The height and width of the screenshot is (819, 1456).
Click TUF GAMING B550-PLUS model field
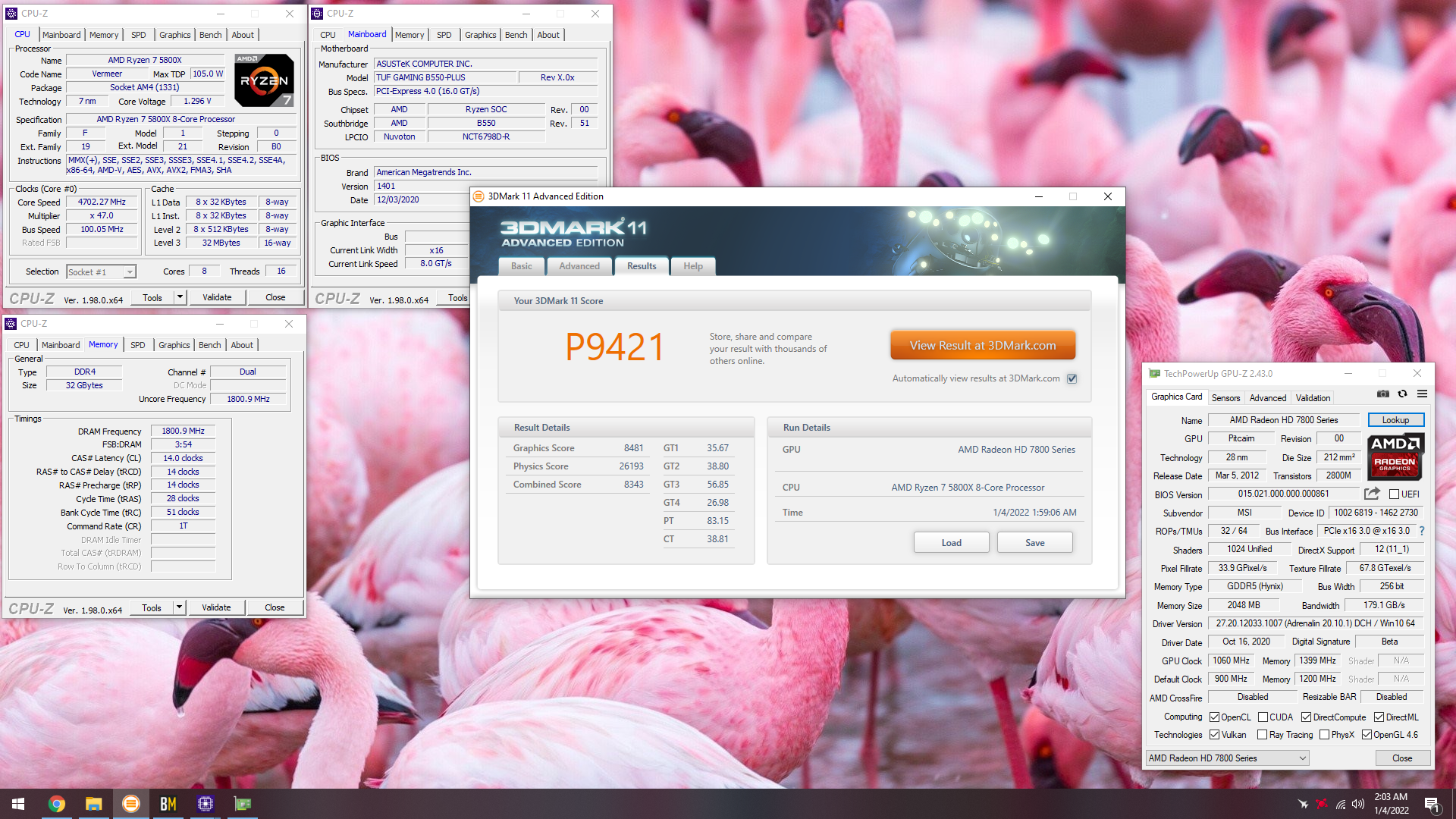click(445, 77)
